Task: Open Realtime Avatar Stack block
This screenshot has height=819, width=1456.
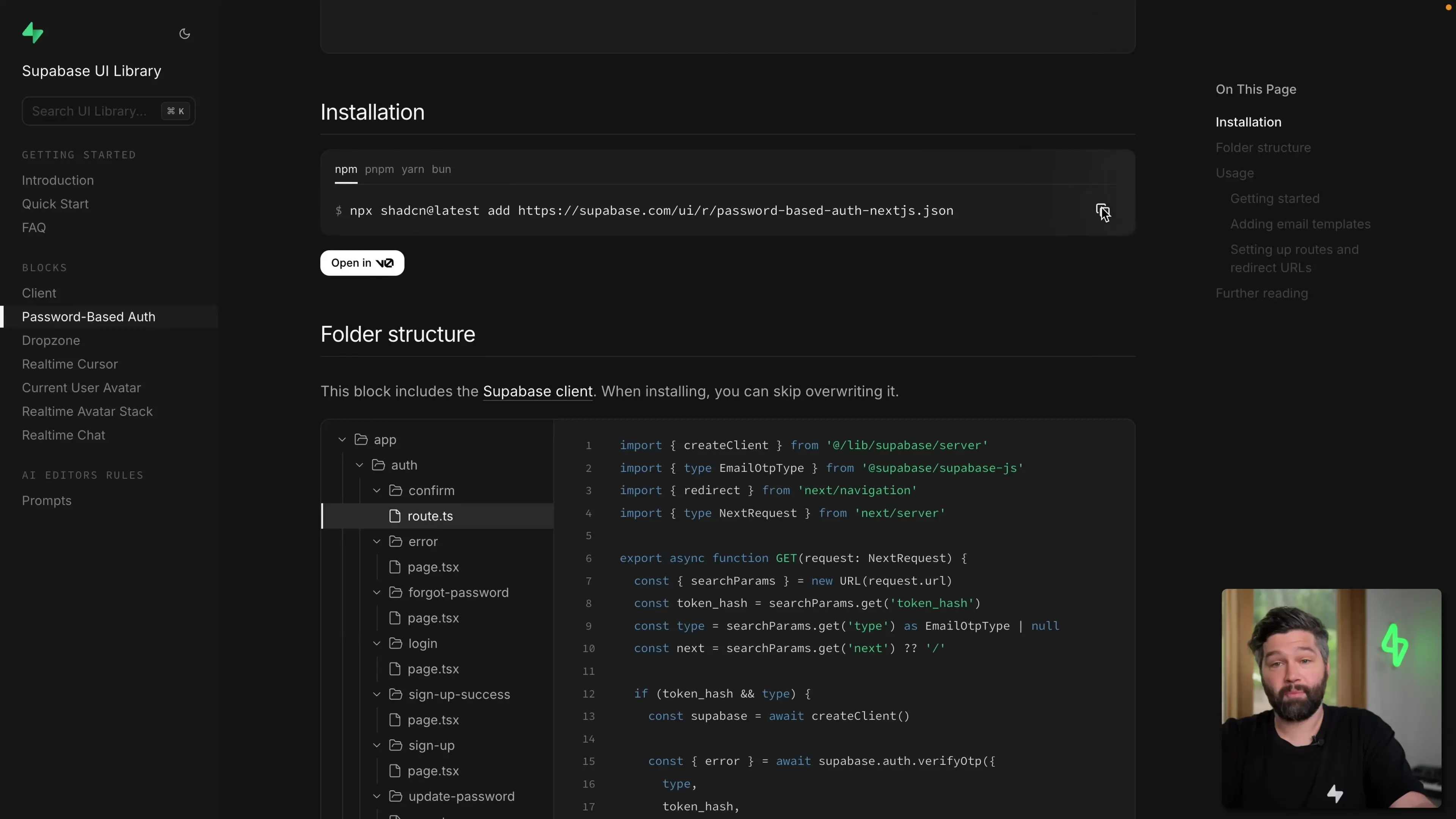Action: point(87,412)
